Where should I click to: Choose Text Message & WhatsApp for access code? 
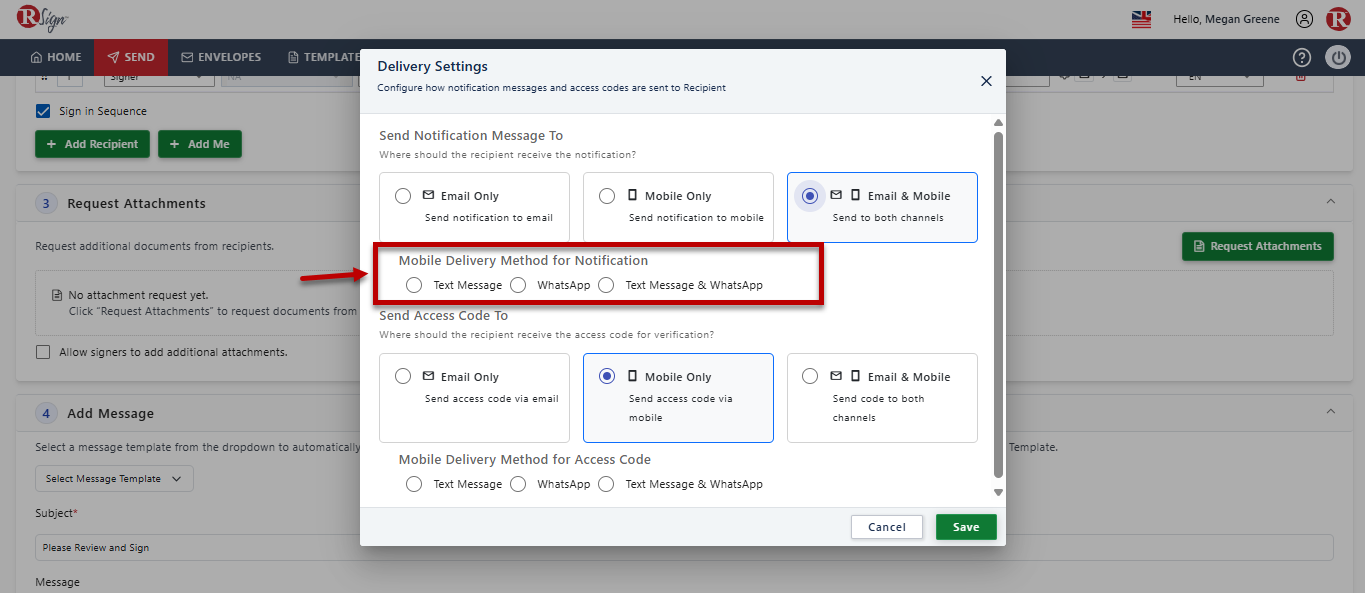[x=606, y=484]
